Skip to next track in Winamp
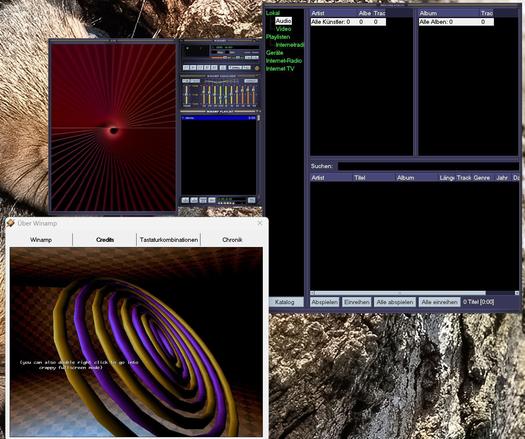This screenshot has height=439, width=525. click(x=214, y=68)
